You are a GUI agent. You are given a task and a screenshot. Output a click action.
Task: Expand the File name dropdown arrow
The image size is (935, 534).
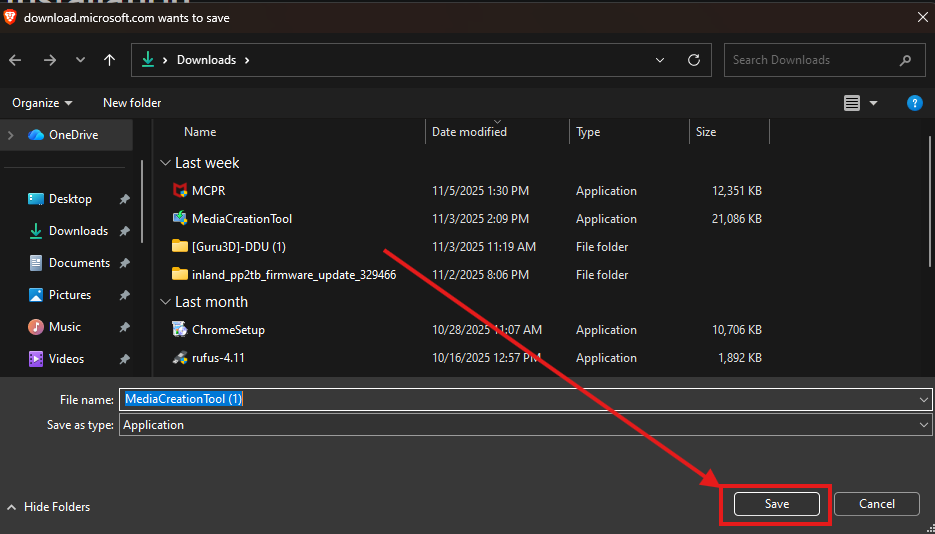(924, 399)
